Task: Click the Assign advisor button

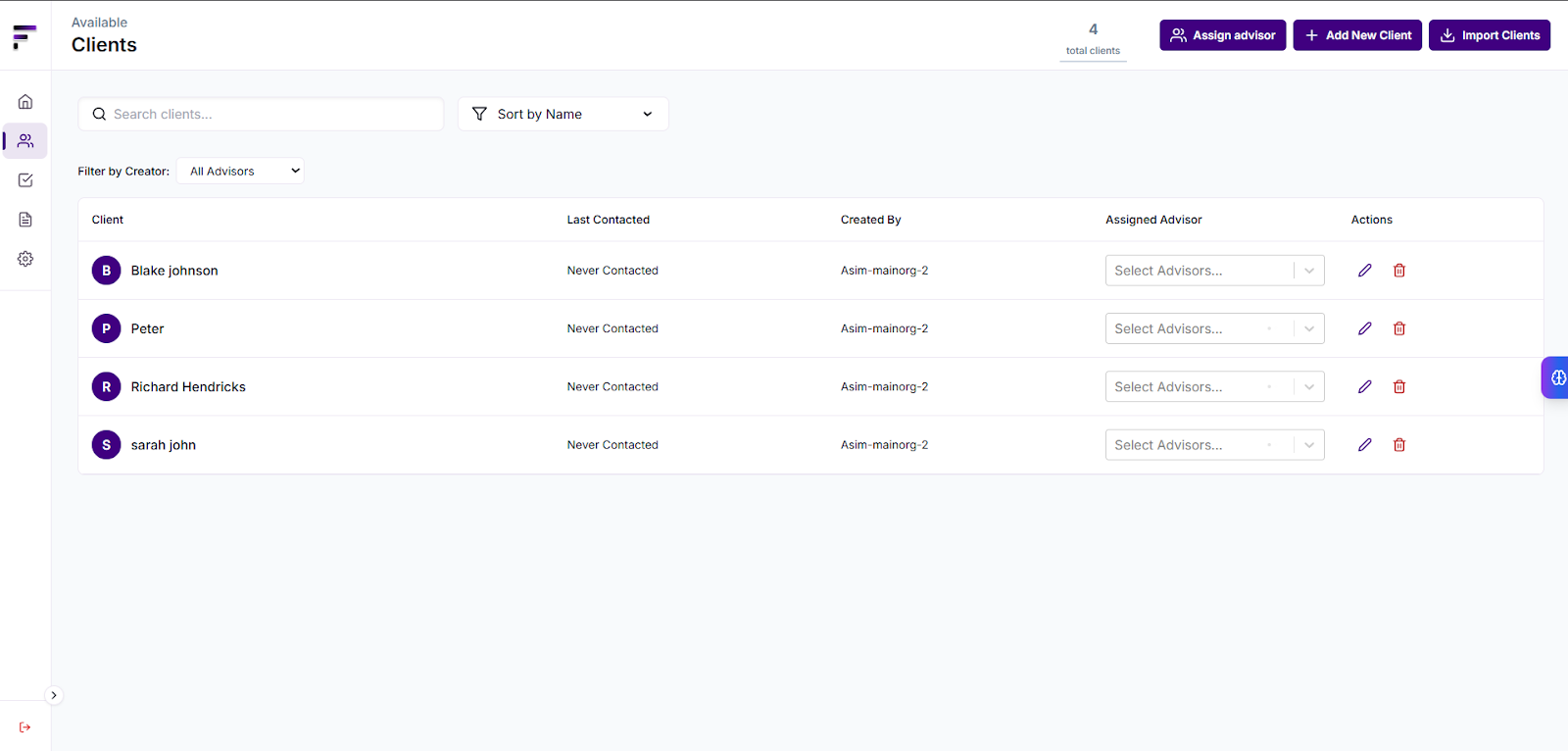Action: 1223,35
